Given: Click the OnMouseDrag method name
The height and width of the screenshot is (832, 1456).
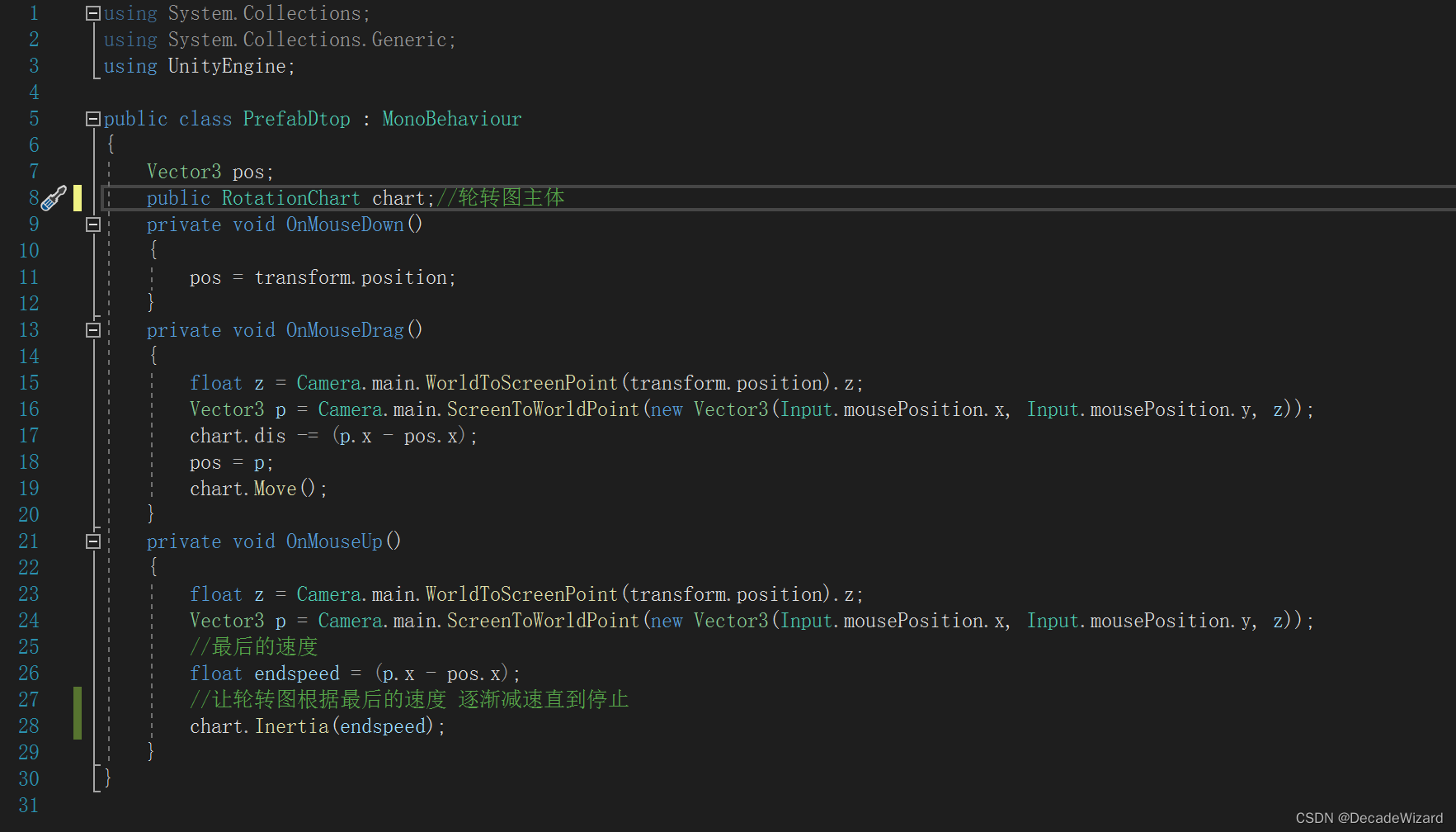Looking at the screenshot, I should [x=345, y=330].
